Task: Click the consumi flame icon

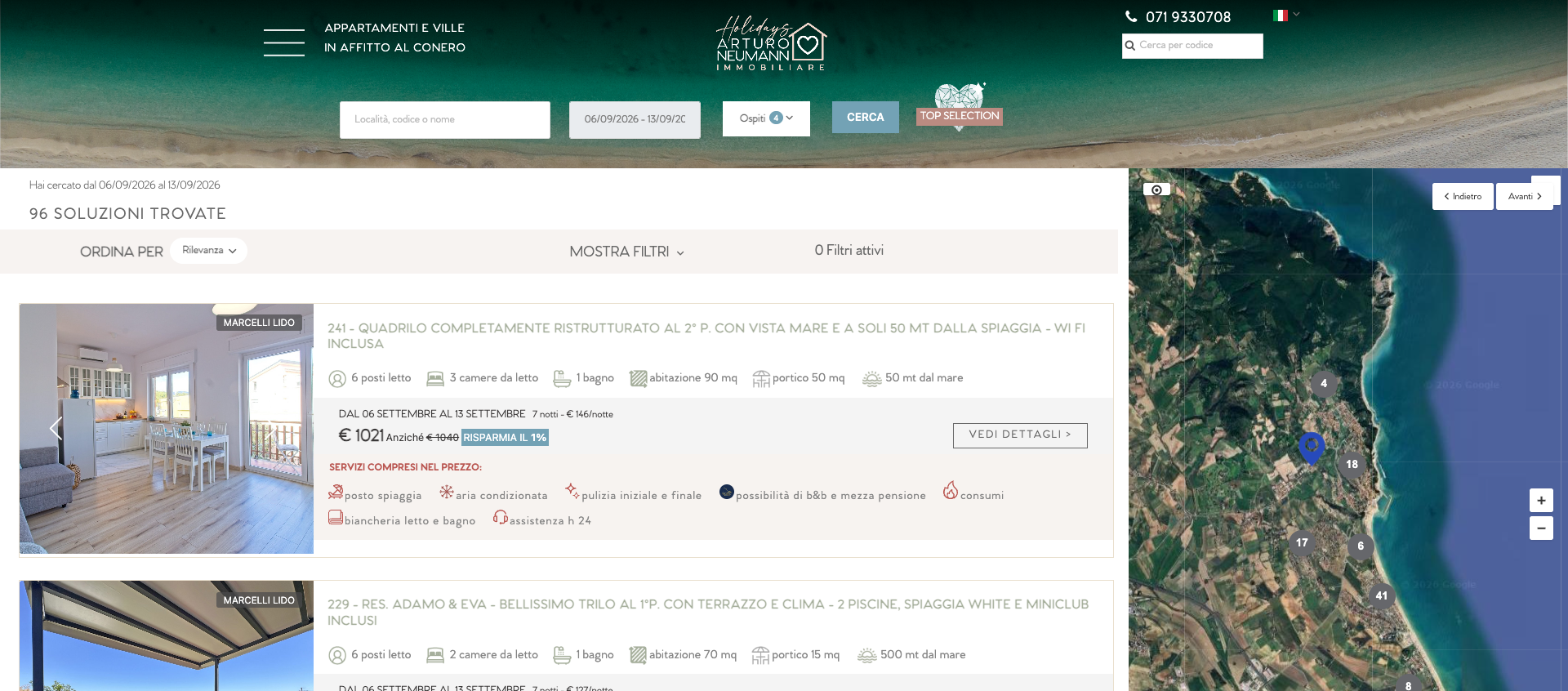Action: tap(951, 490)
